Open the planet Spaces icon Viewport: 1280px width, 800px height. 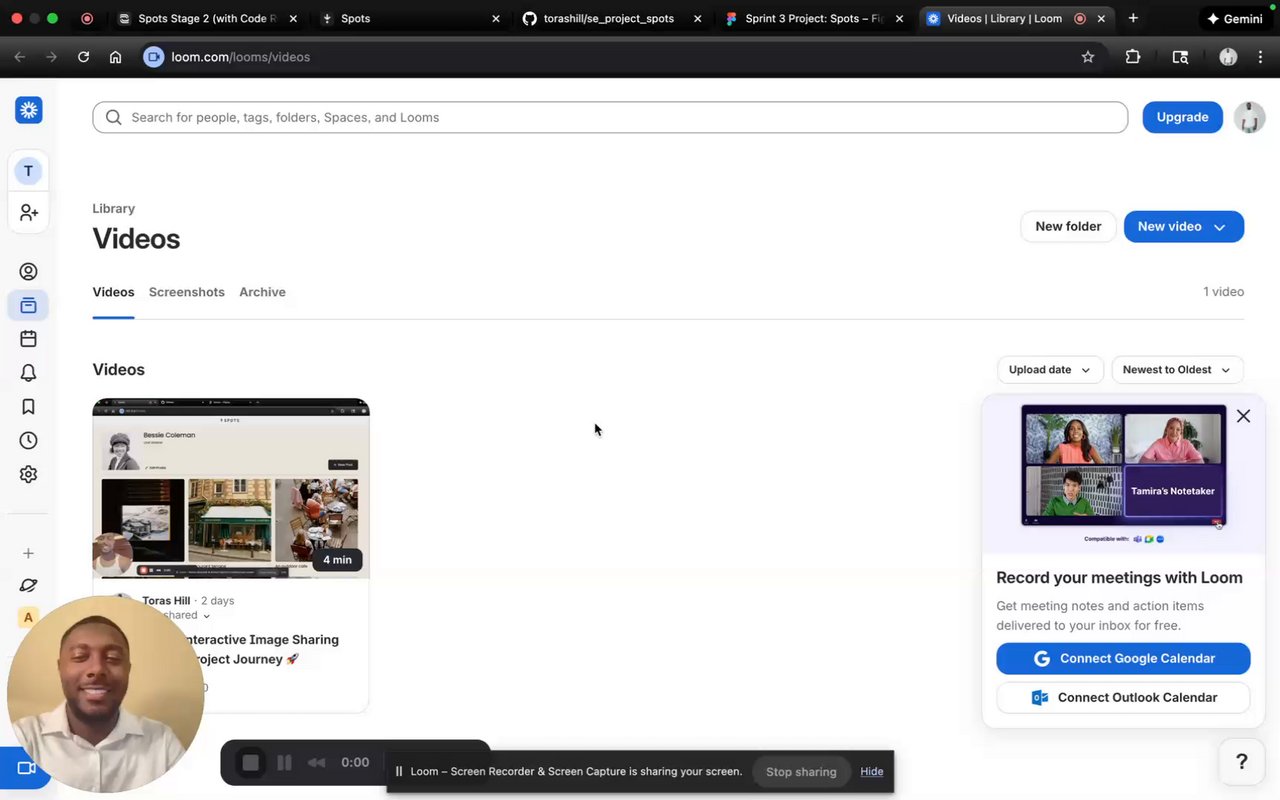(x=28, y=585)
